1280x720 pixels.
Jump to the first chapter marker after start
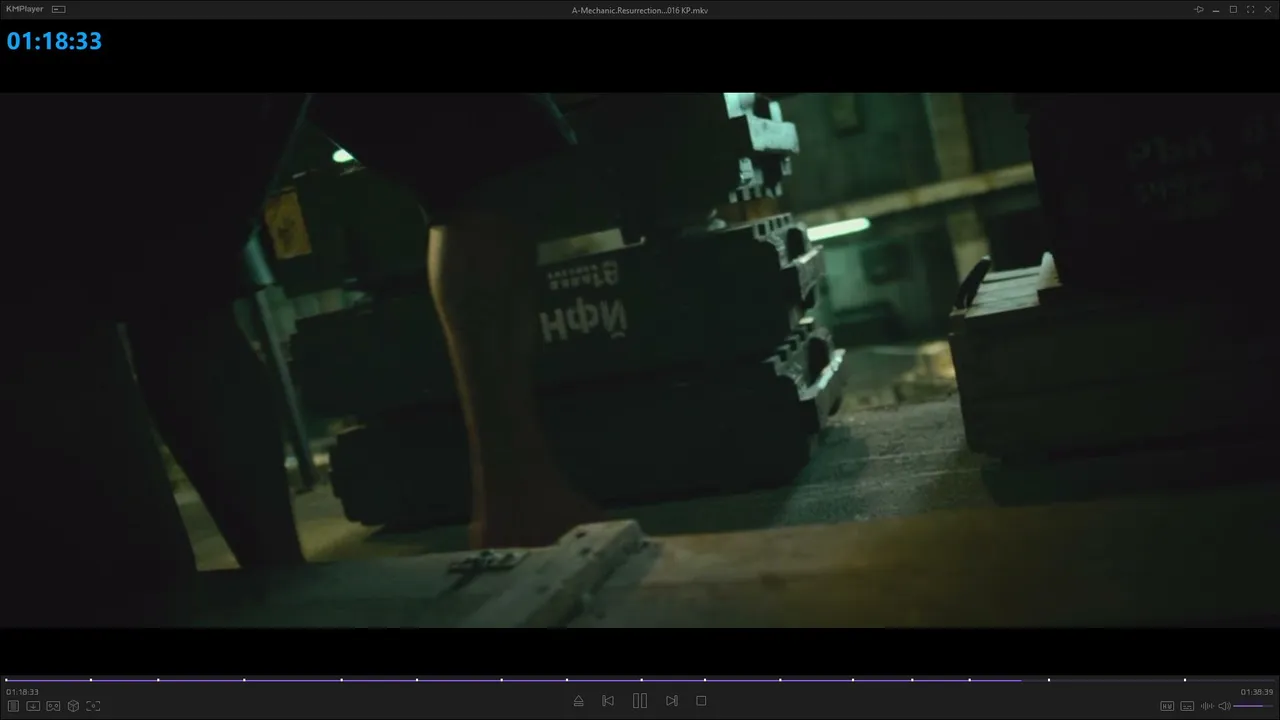pos(91,680)
